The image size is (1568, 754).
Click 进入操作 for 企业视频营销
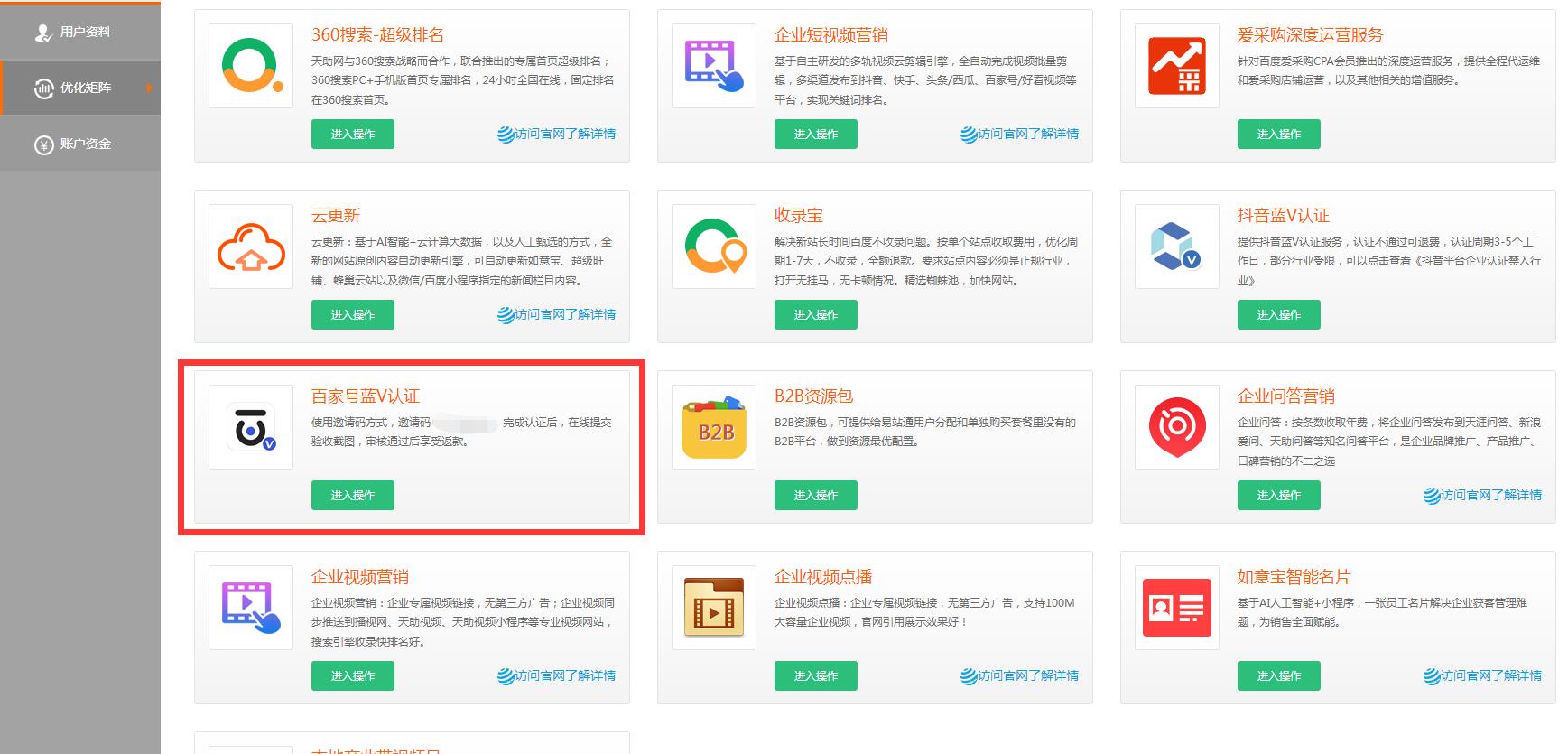(353, 675)
